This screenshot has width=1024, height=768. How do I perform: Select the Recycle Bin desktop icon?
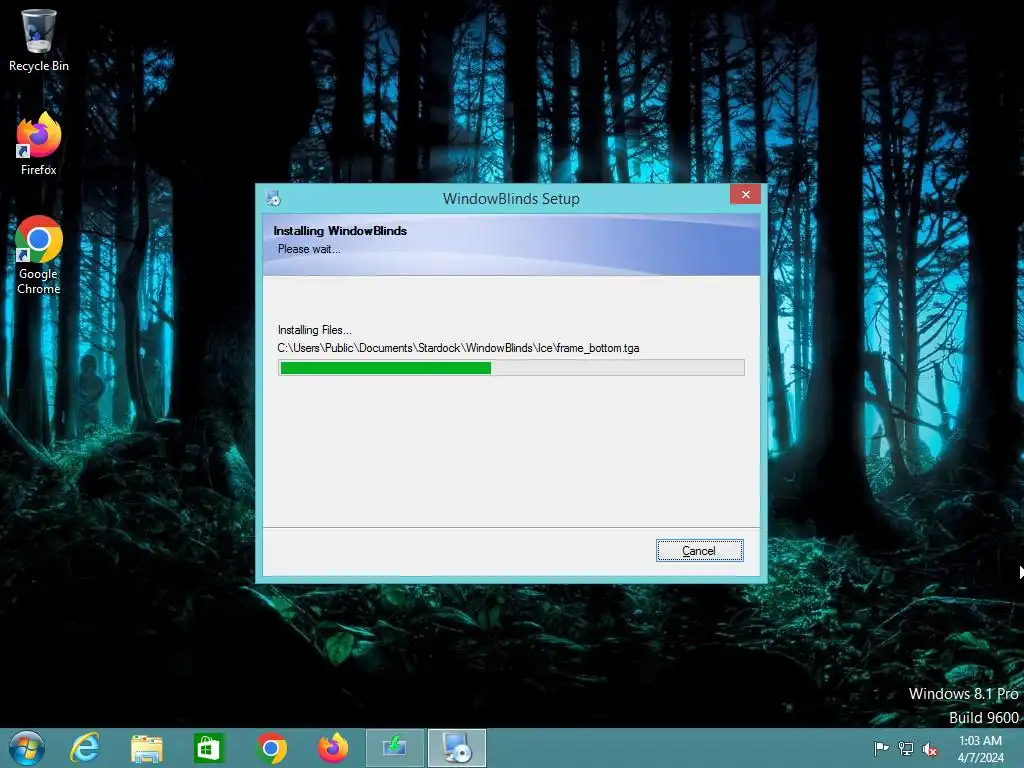tap(39, 40)
